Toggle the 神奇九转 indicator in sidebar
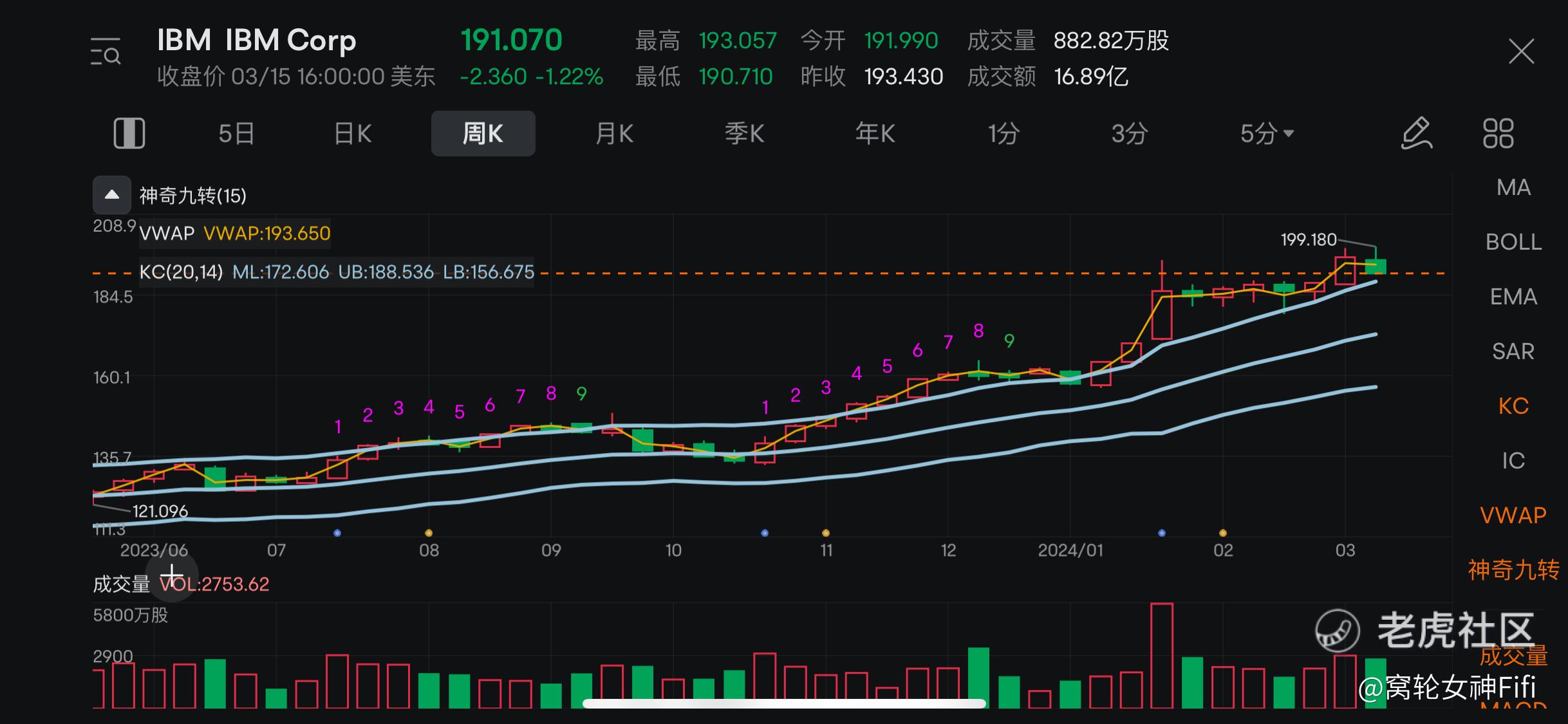This screenshot has width=1568, height=724. (x=1513, y=570)
